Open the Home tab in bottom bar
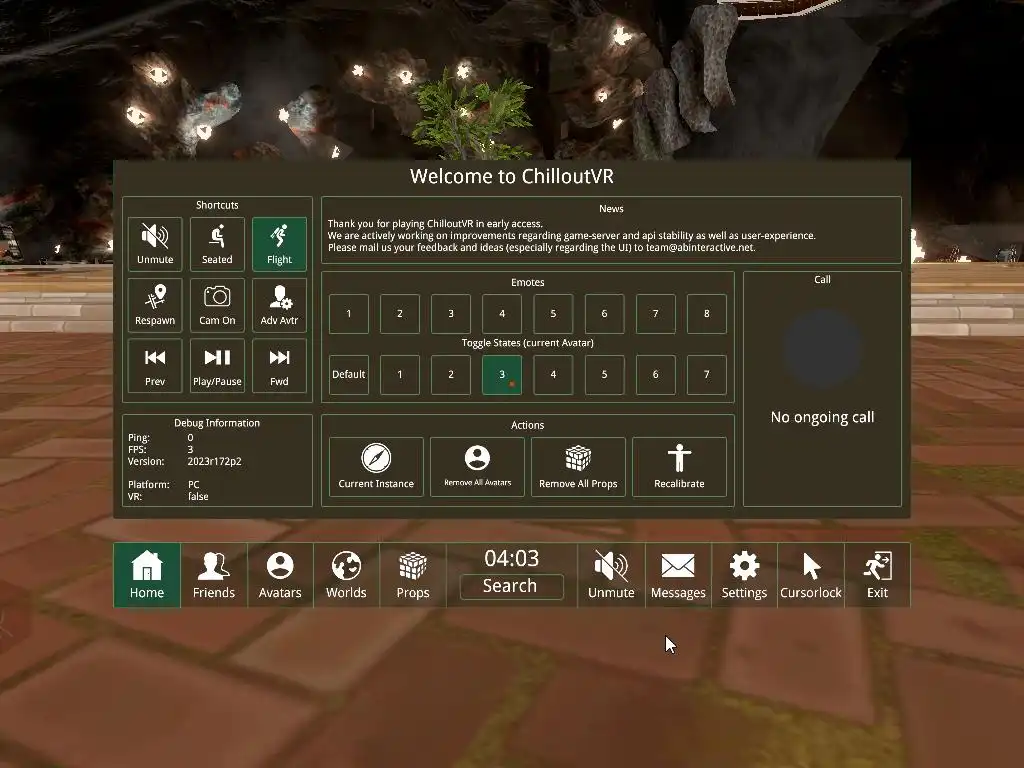This screenshot has width=1024, height=768. [x=147, y=575]
